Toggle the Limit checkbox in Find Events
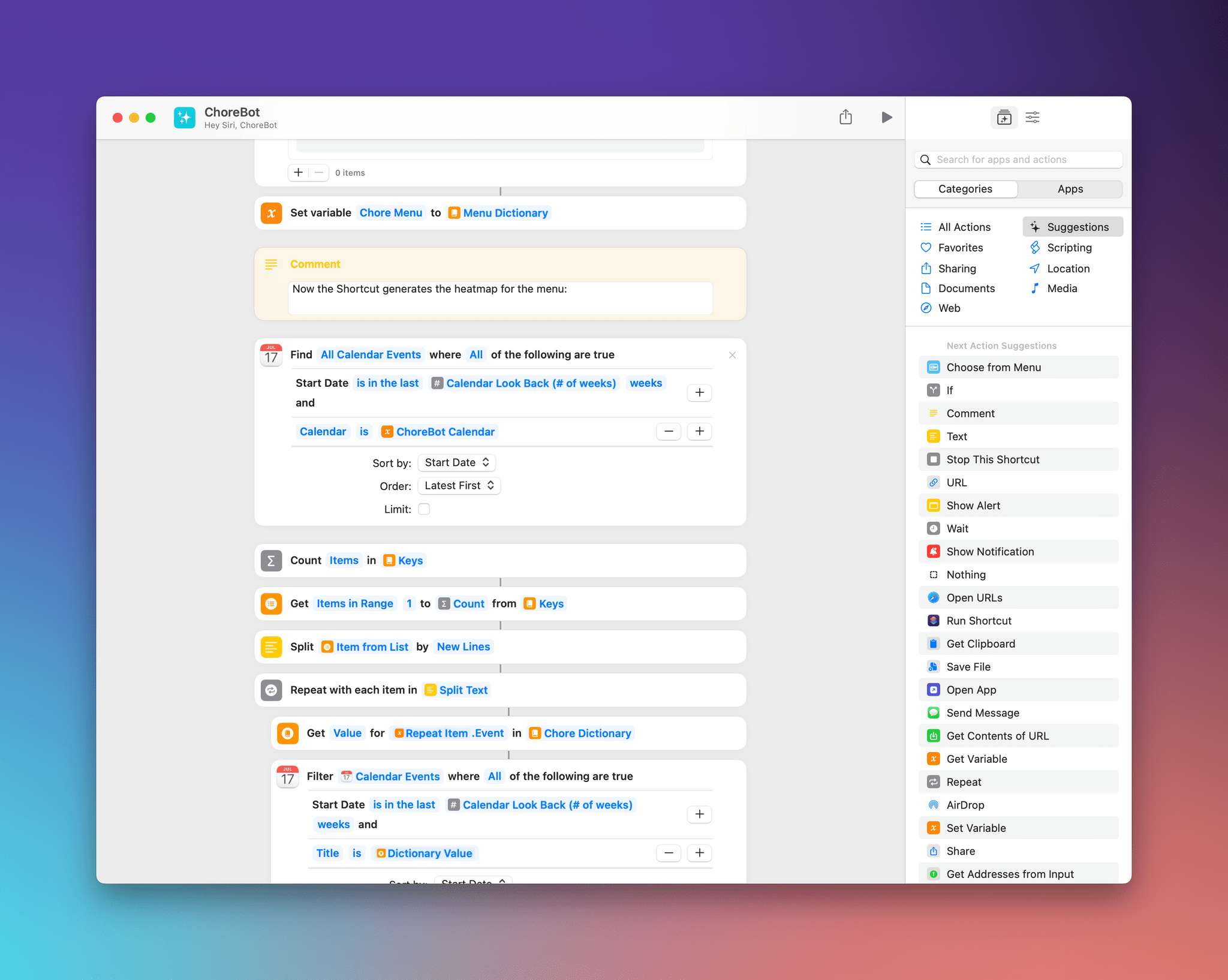The height and width of the screenshot is (980, 1228). click(427, 510)
